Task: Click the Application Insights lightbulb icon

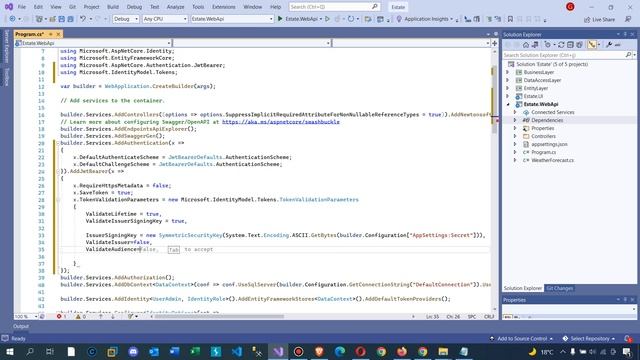Action: (x=399, y=19)
